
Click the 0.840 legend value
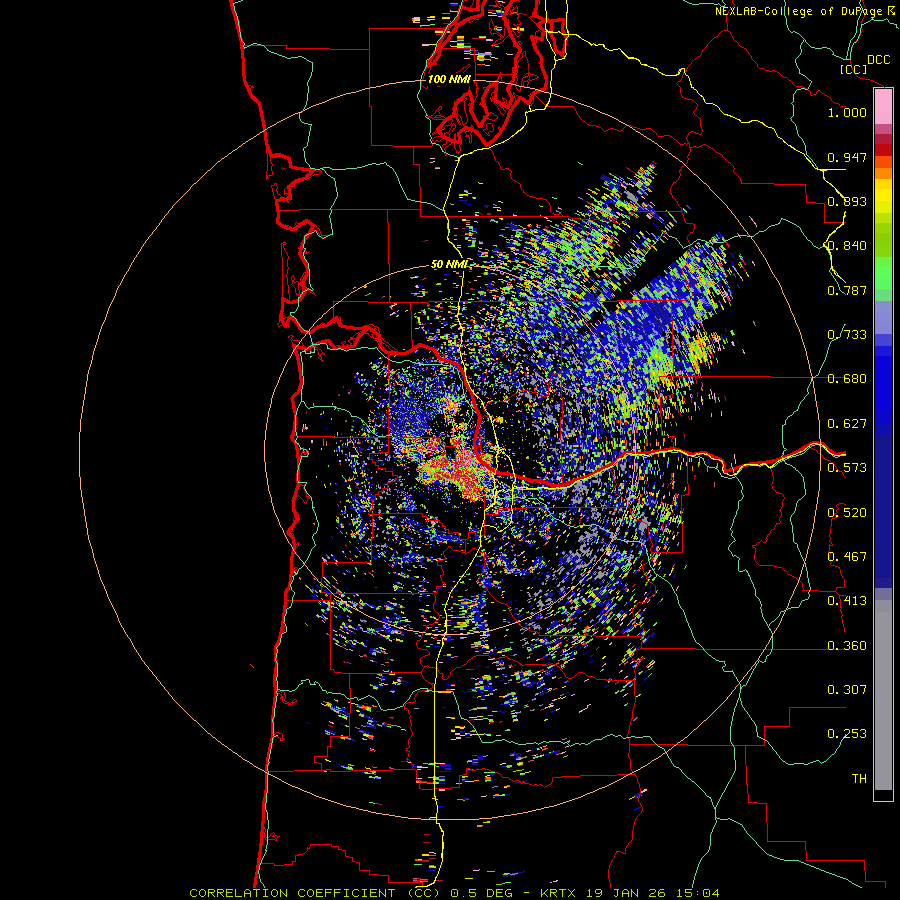[x=847, y=246]
